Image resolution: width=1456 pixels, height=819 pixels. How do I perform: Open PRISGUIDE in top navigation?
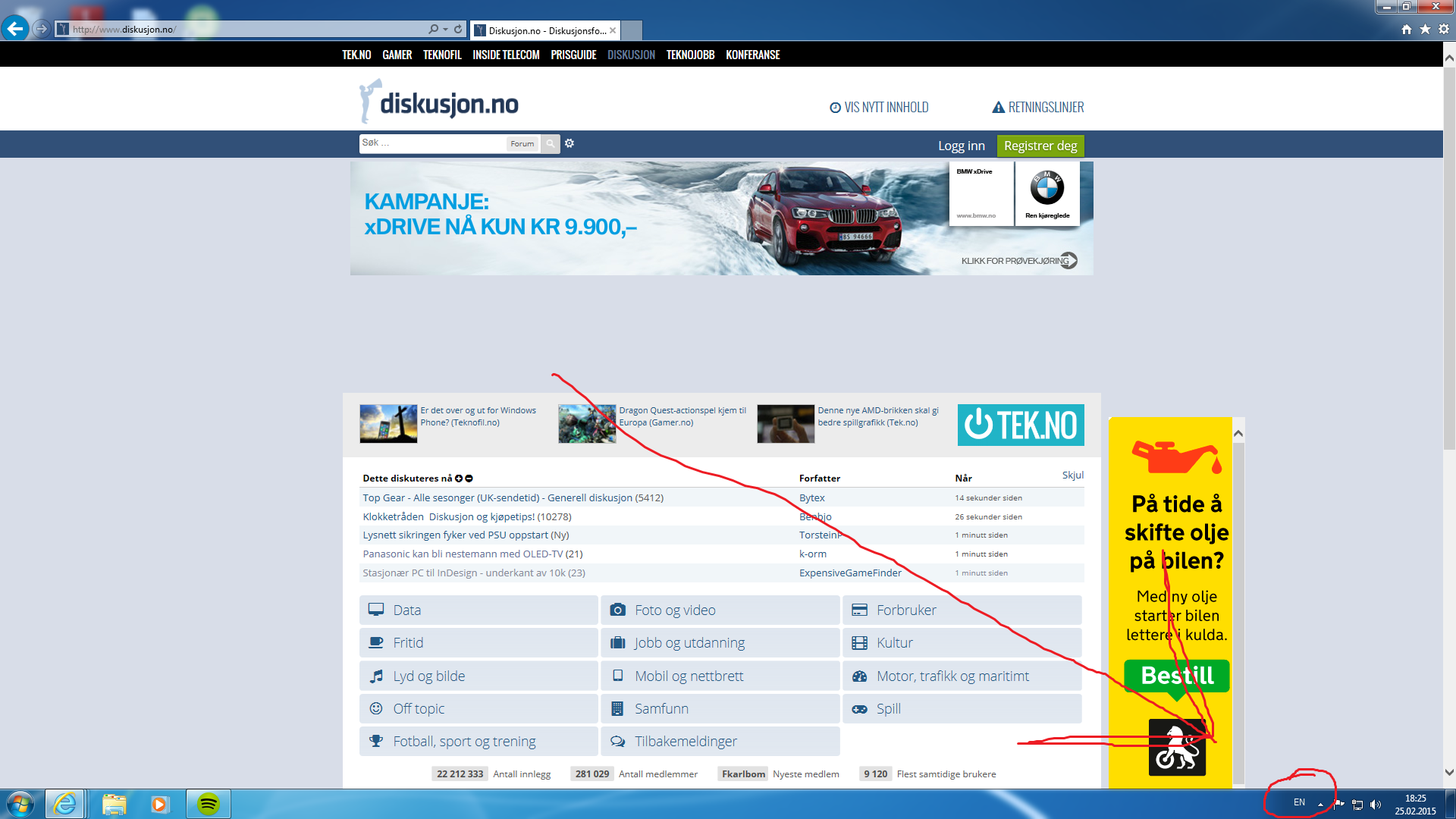click(x=573, y=55)
